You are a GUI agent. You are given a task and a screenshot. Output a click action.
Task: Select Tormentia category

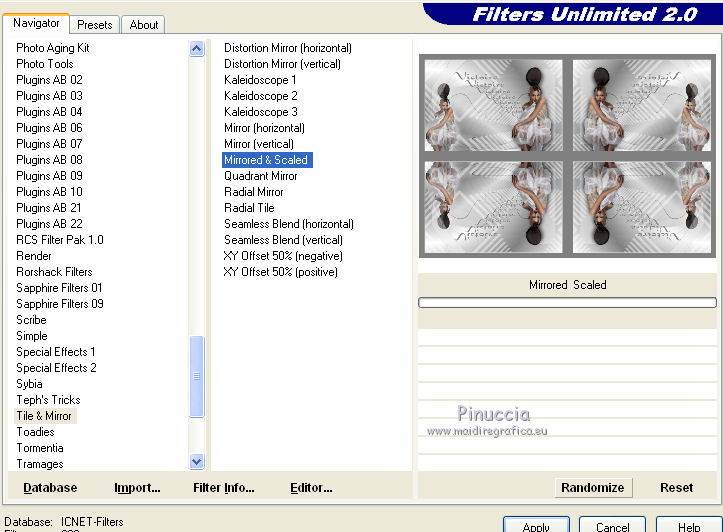click(x=40, y=448)
